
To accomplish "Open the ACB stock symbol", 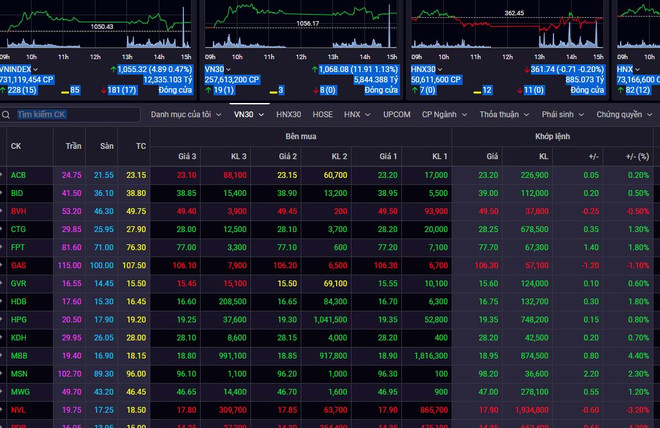I will [x=17, y=175].
